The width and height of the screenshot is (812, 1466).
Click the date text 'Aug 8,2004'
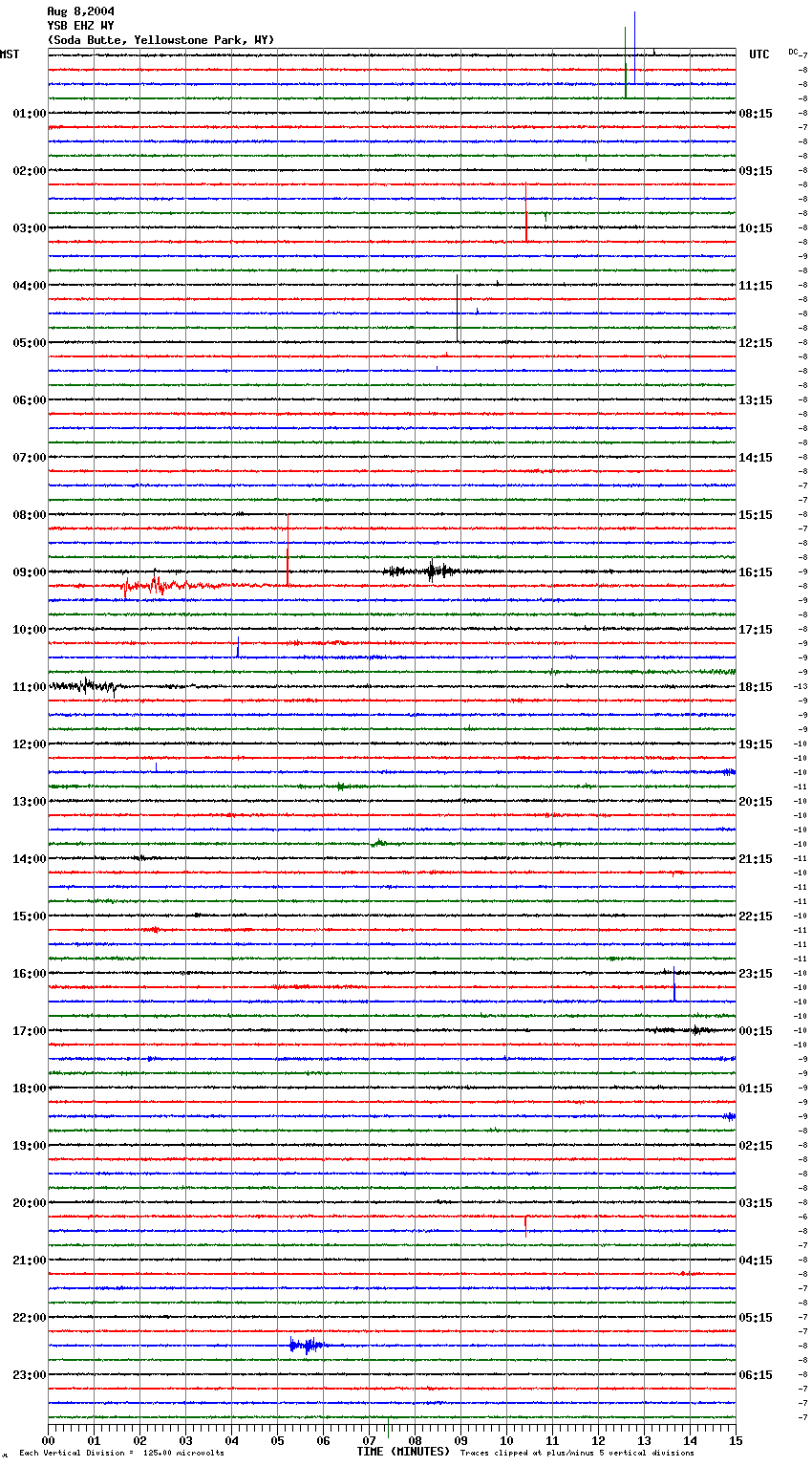pos(80,11)
